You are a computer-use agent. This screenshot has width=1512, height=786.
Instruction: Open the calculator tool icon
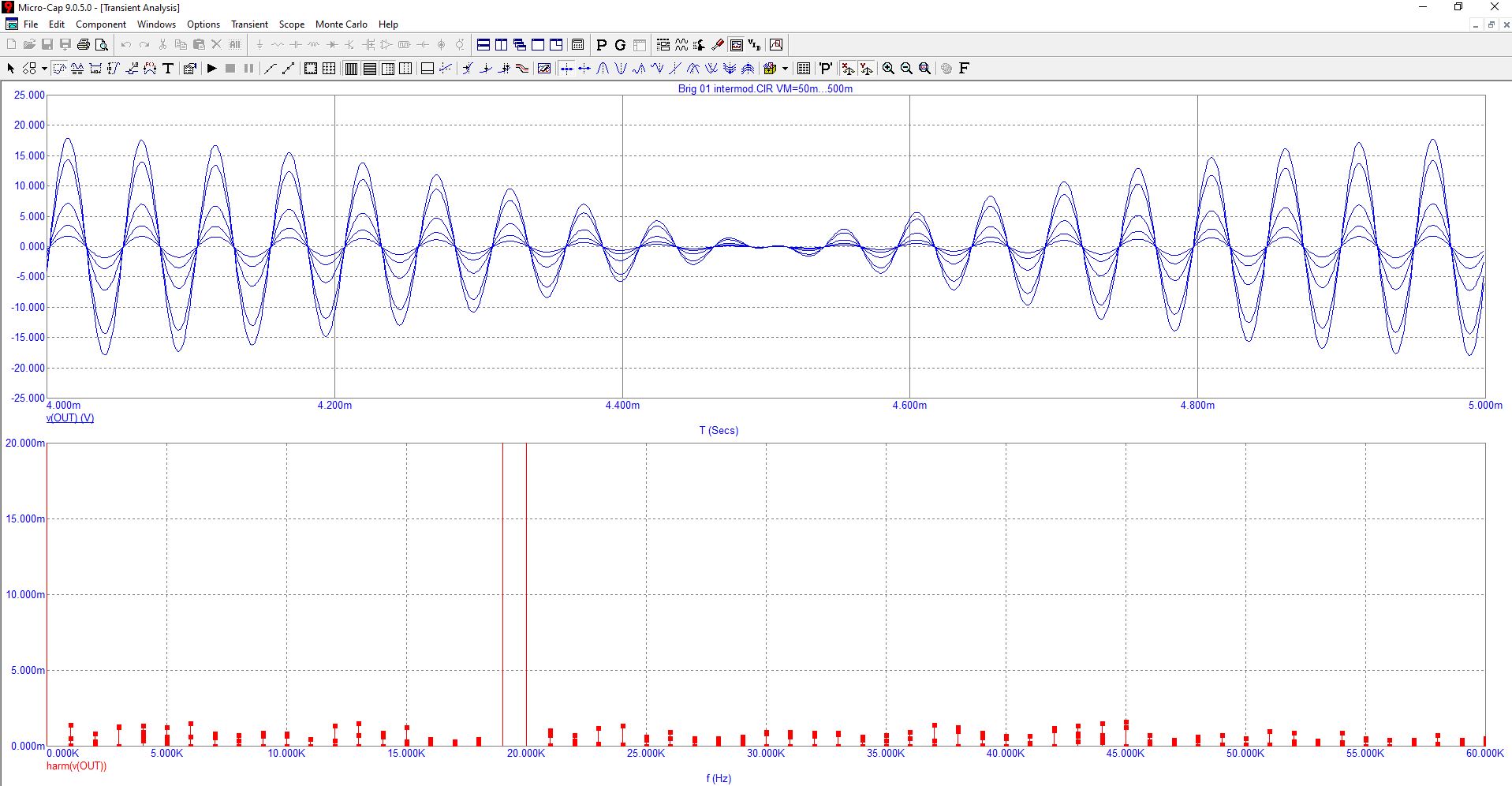(577, 45)
